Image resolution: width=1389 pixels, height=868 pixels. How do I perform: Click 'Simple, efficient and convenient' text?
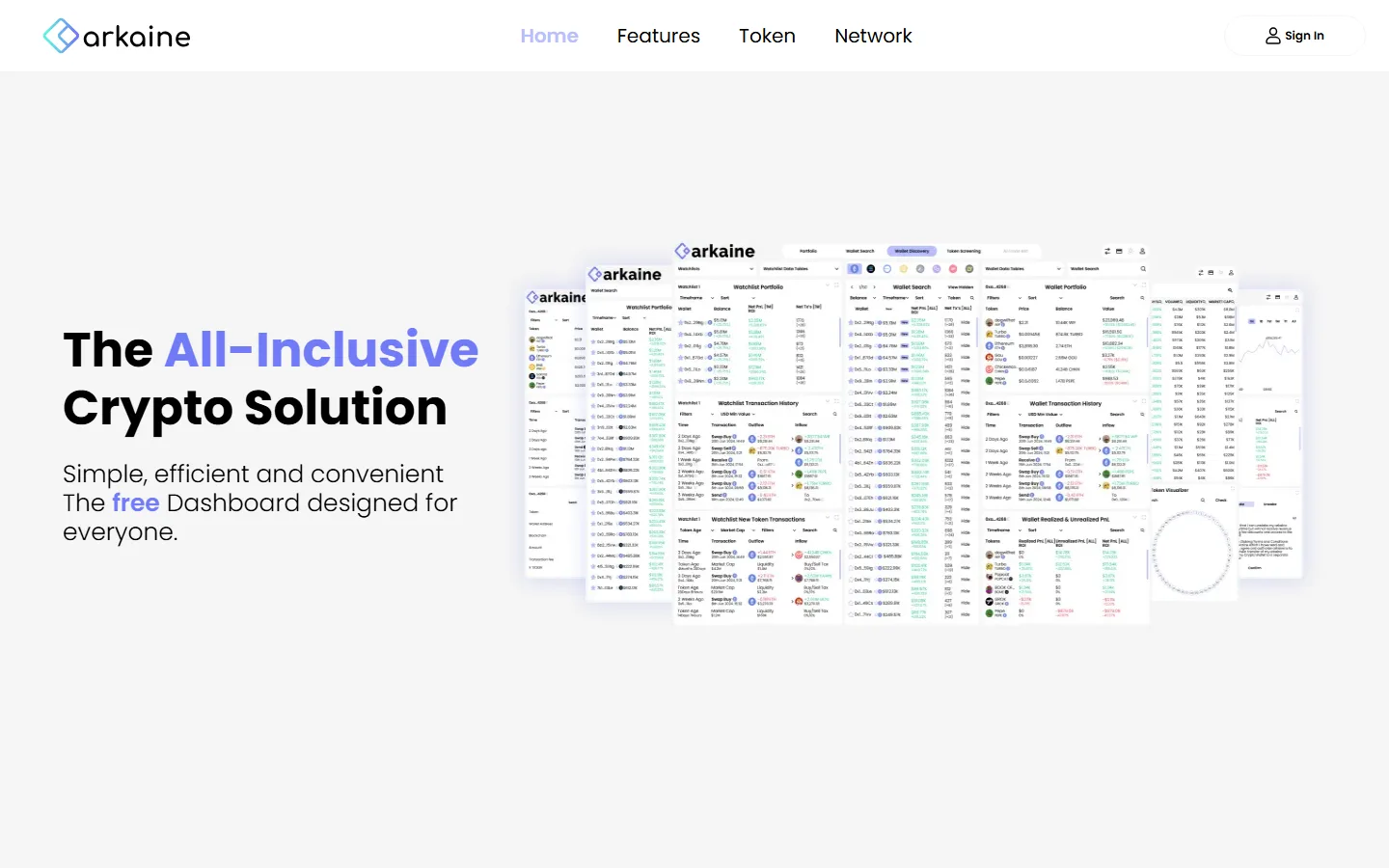click(x=253, y=474)
